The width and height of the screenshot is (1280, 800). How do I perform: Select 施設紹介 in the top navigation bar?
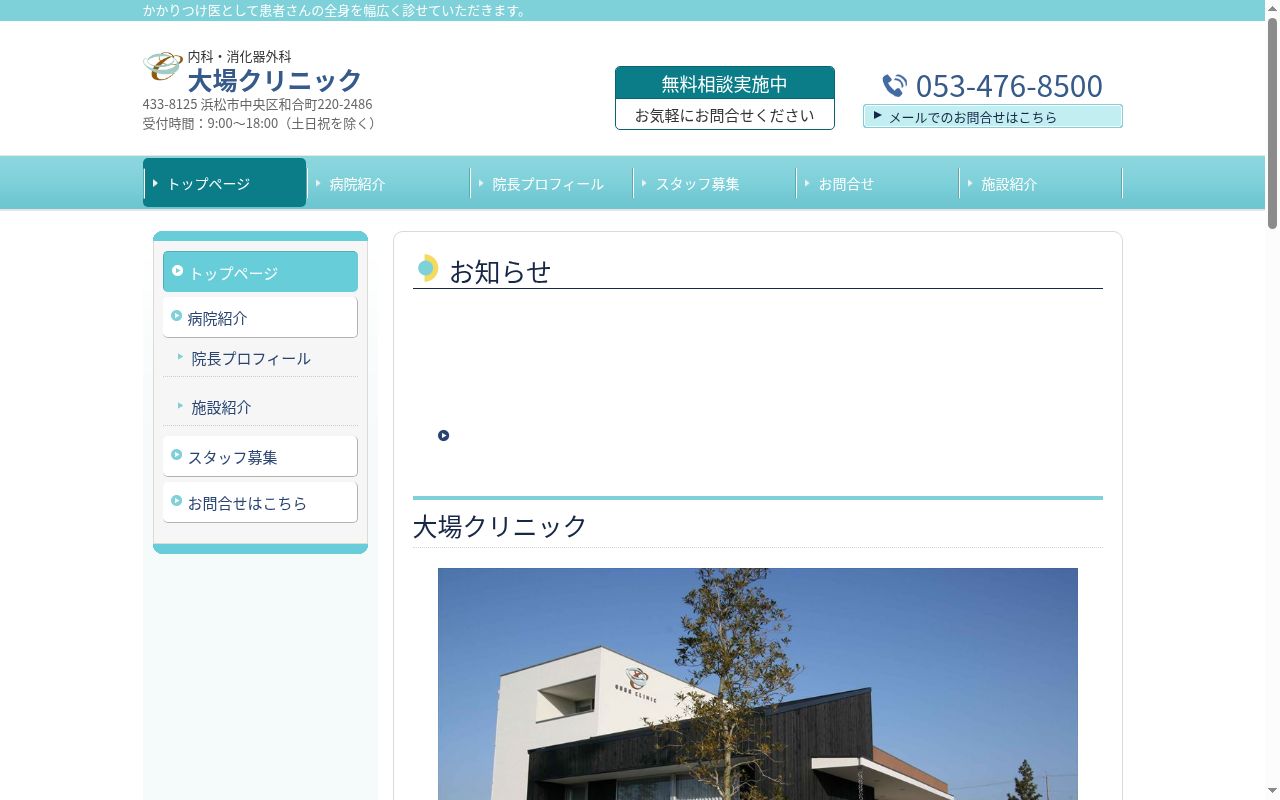click(x=1040, y=183)
